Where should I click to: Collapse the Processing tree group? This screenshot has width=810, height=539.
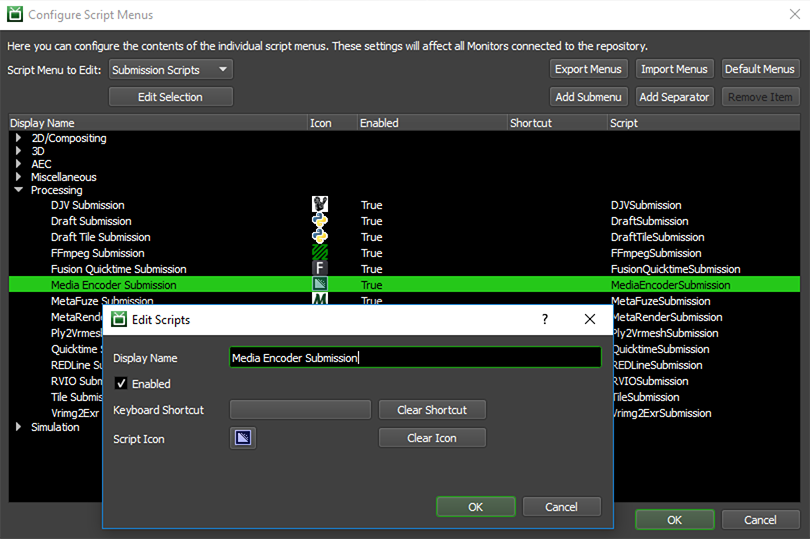[18, 190]
